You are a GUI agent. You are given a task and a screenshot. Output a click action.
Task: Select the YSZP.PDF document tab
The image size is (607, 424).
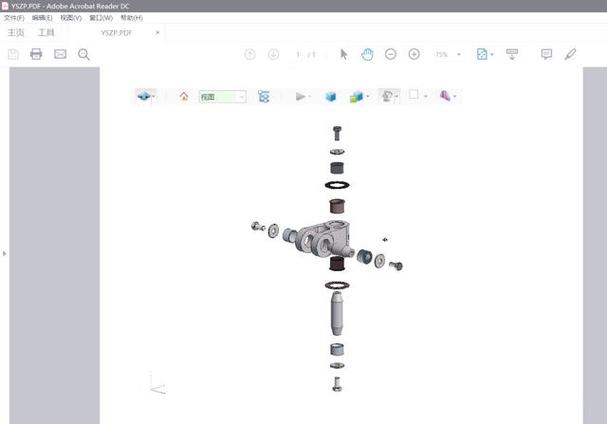[x=116, y=33]
